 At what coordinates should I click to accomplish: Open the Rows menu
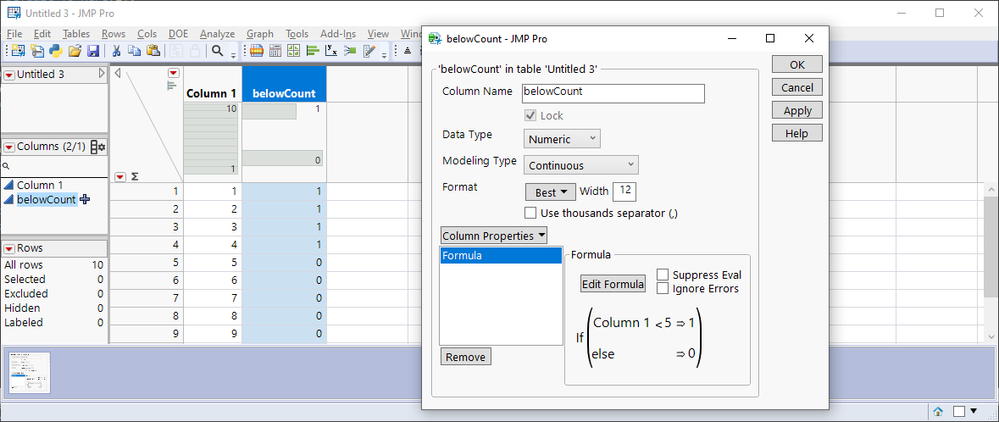pyautogui.click(x=113, y=34)
